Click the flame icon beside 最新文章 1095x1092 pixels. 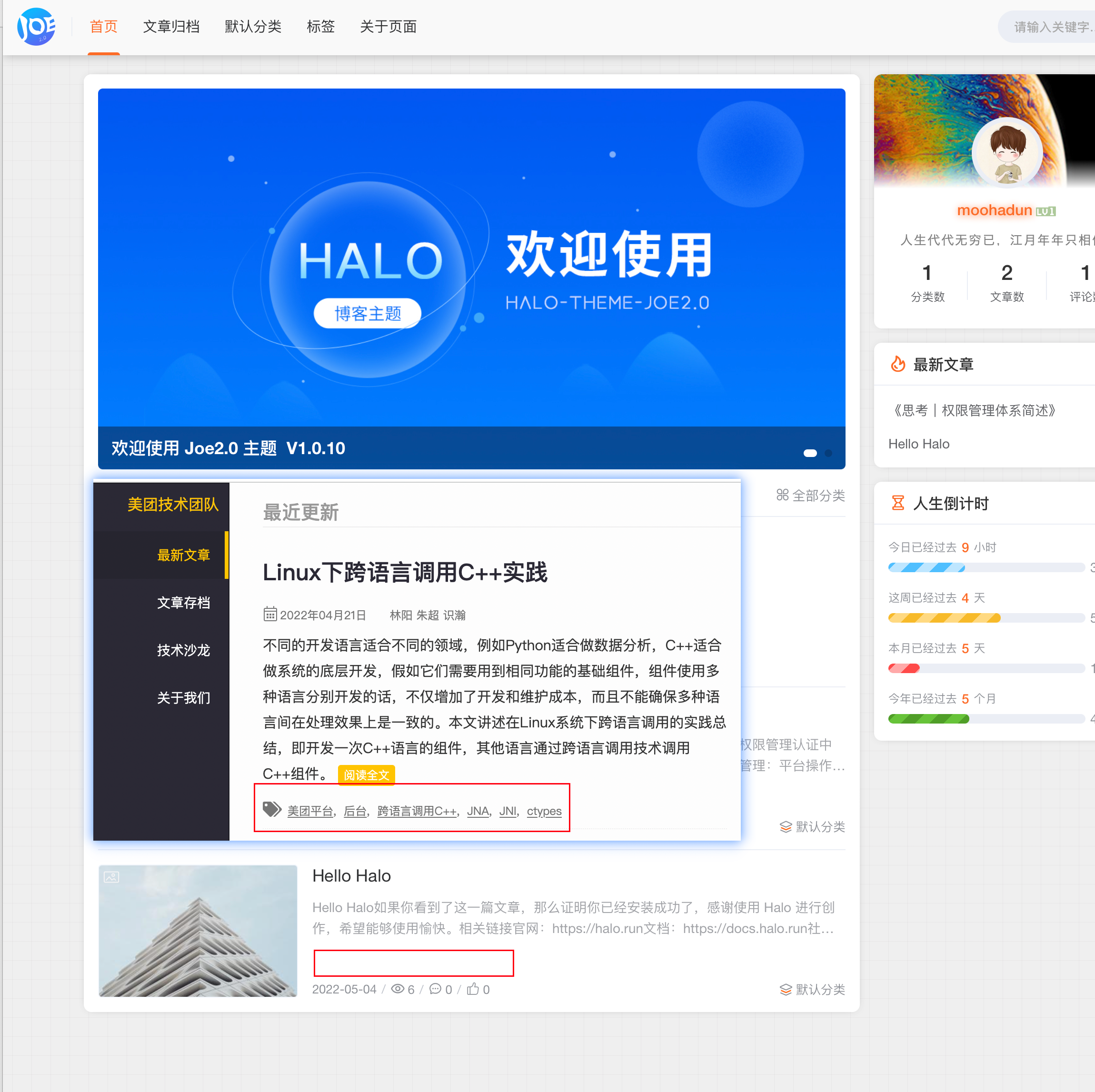(x=898, y=364)
